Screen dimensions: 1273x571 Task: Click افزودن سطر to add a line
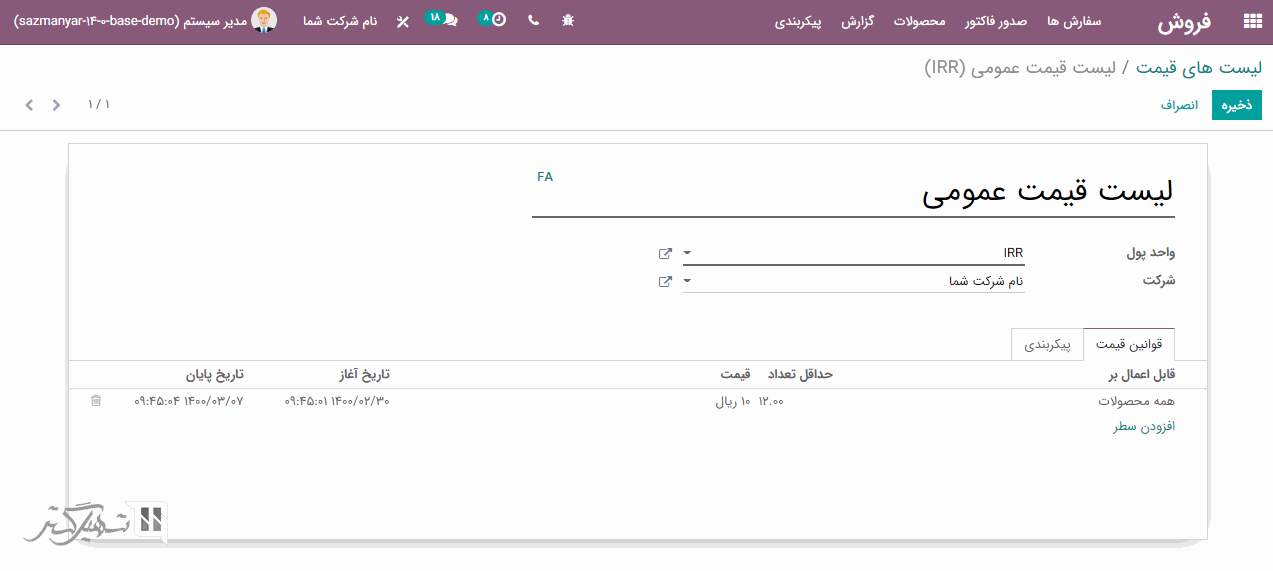point(1144,427)
